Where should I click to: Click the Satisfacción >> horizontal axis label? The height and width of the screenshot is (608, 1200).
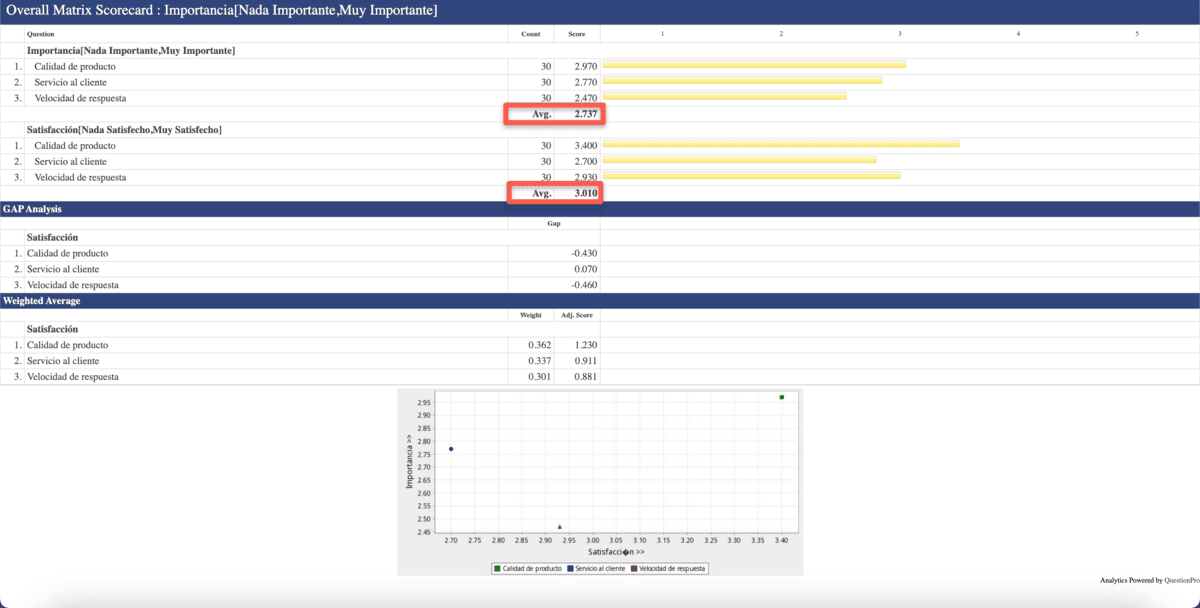click(616, 552)
